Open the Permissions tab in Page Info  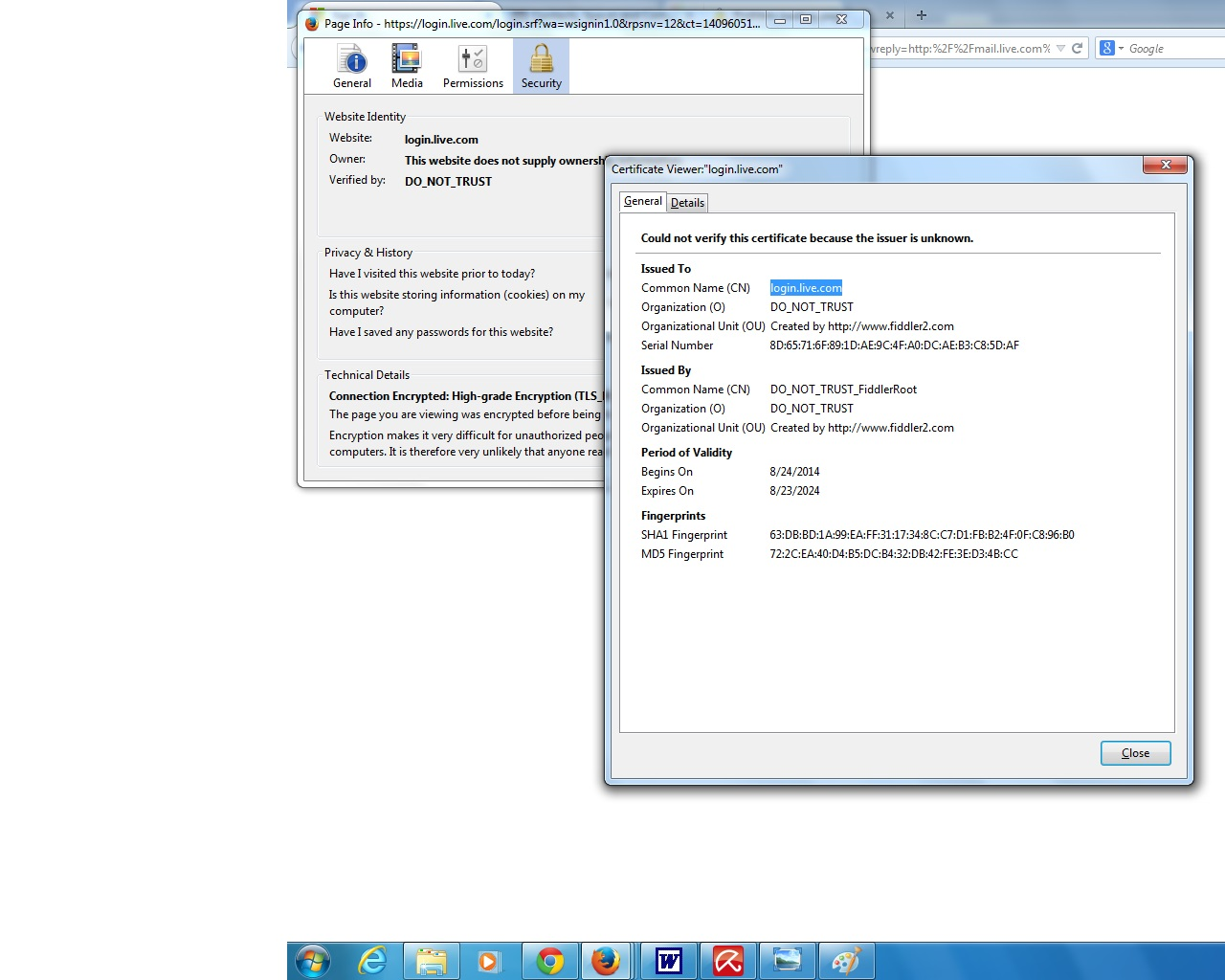473,66
